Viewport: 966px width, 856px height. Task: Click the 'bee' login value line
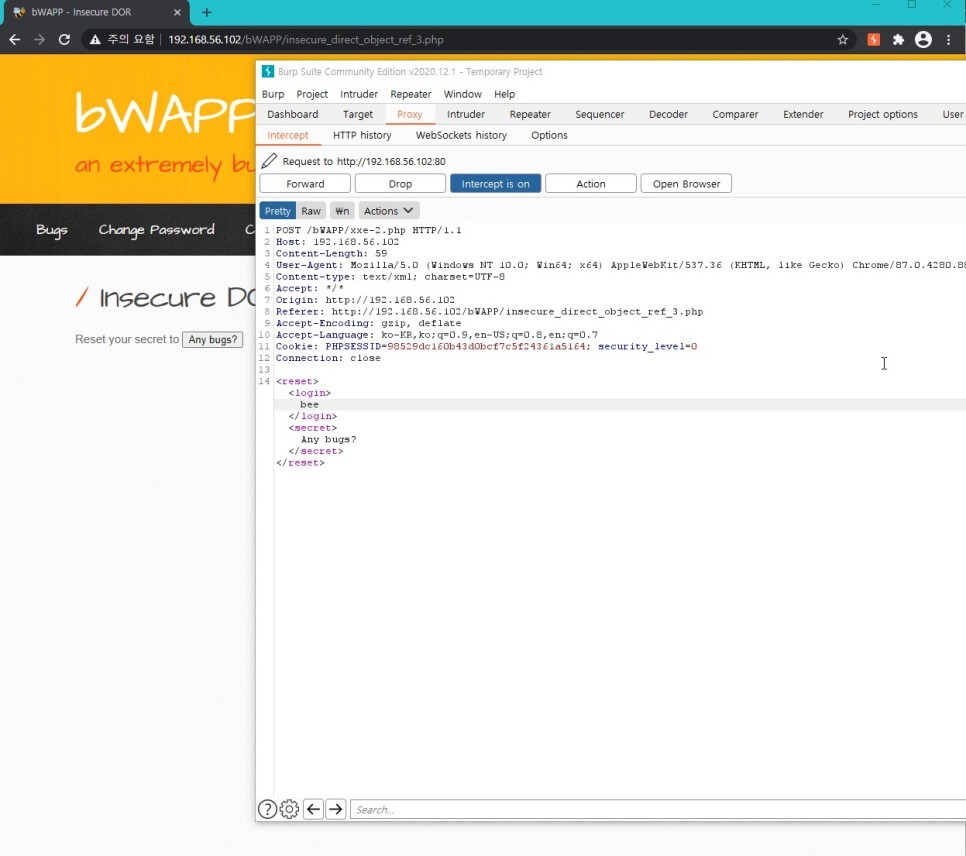309,404
